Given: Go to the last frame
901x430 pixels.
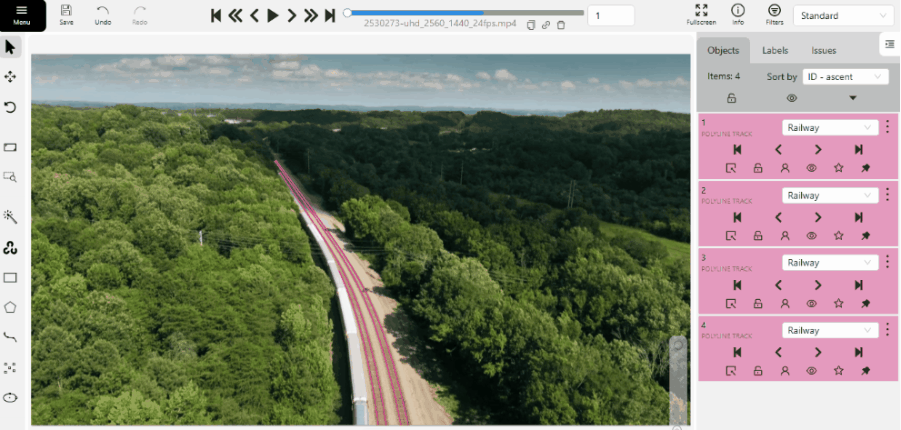Looking at the screenshot, I should coord(330,16).
